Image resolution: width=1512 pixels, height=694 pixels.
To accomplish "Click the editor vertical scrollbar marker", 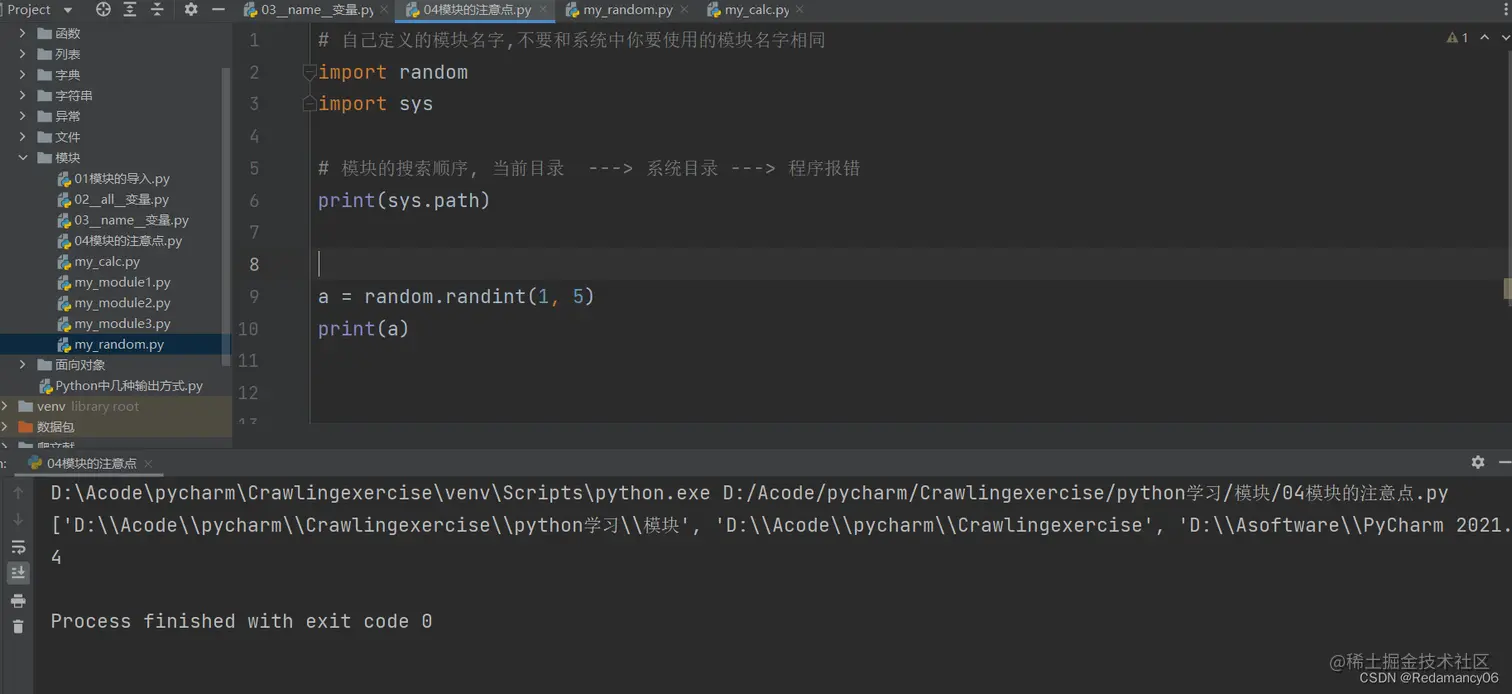I will tap(1507, 288).
